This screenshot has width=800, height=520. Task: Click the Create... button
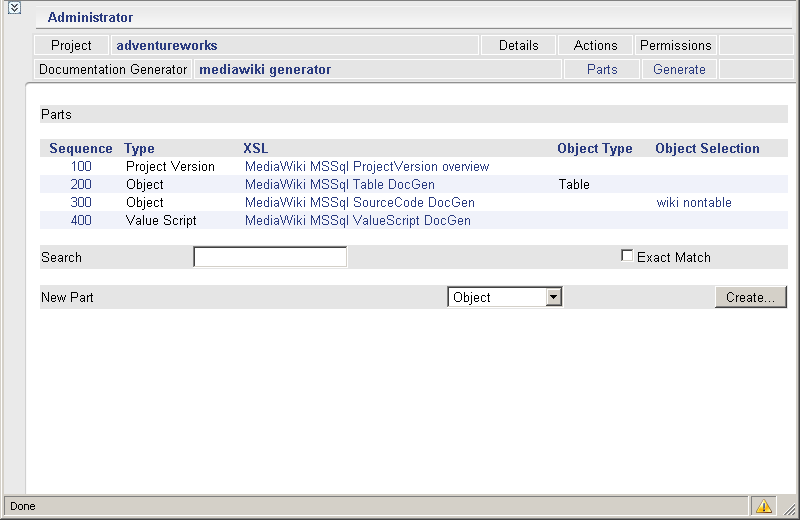click(x=750, y=297)
